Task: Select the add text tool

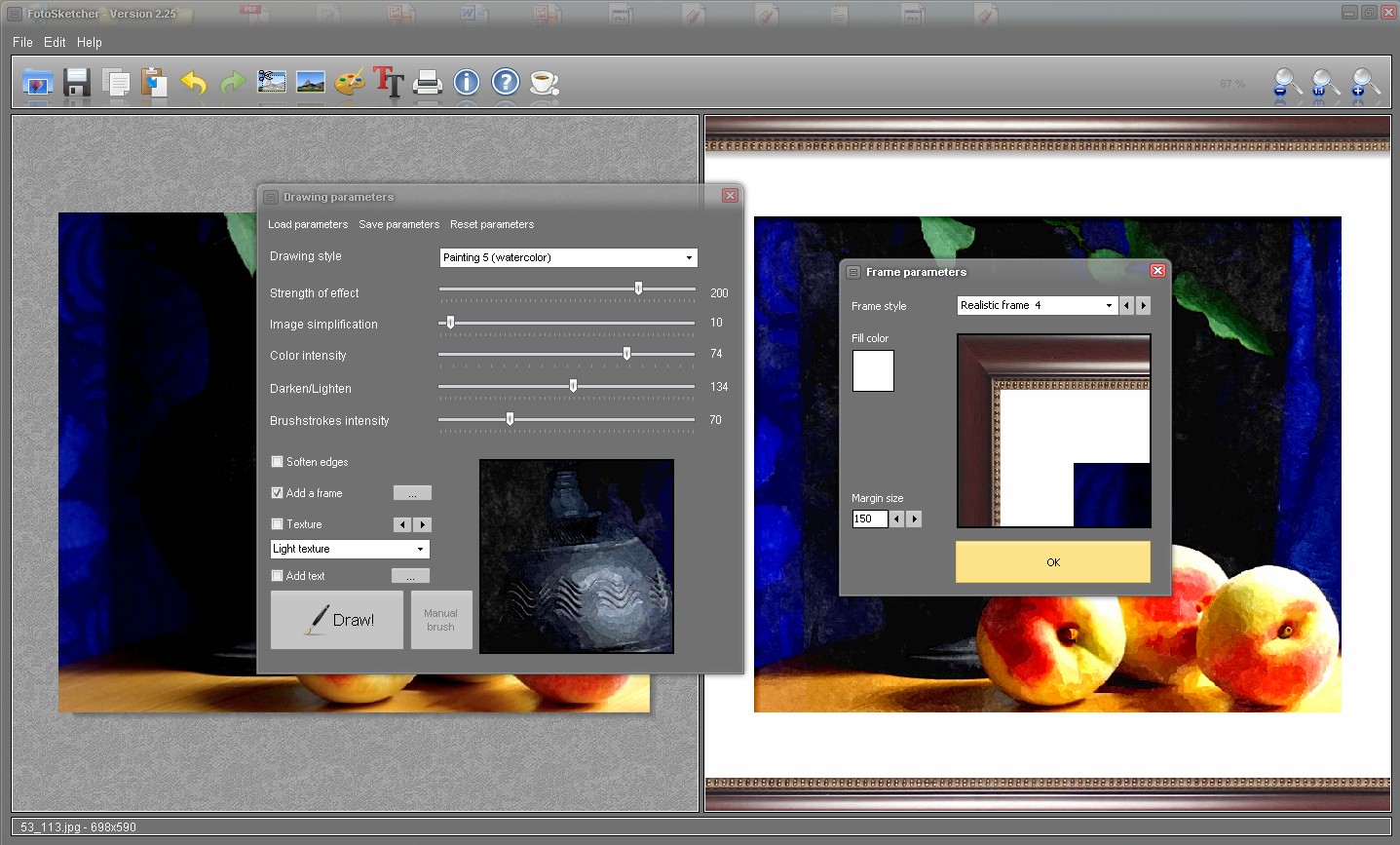Action: [x=389, y=83]
